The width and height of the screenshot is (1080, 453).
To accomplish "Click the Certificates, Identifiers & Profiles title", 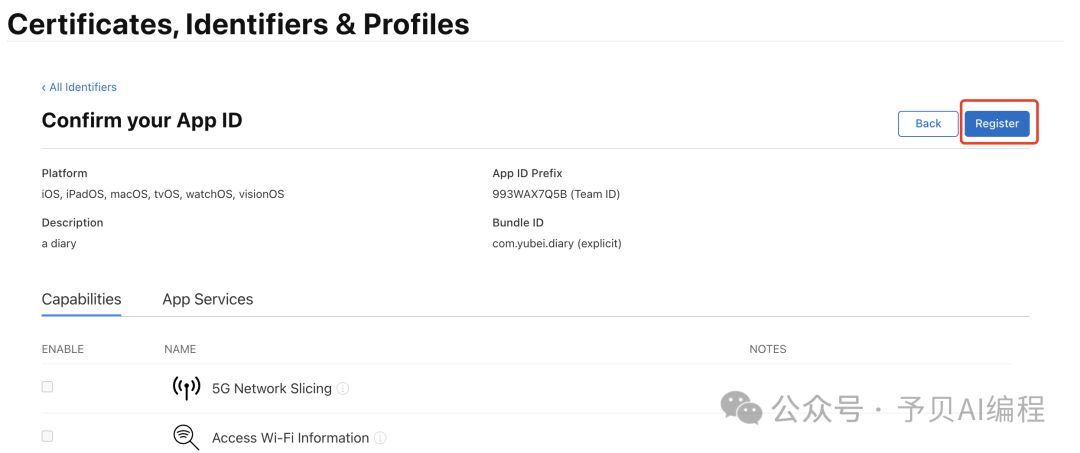I will [238, 23].
